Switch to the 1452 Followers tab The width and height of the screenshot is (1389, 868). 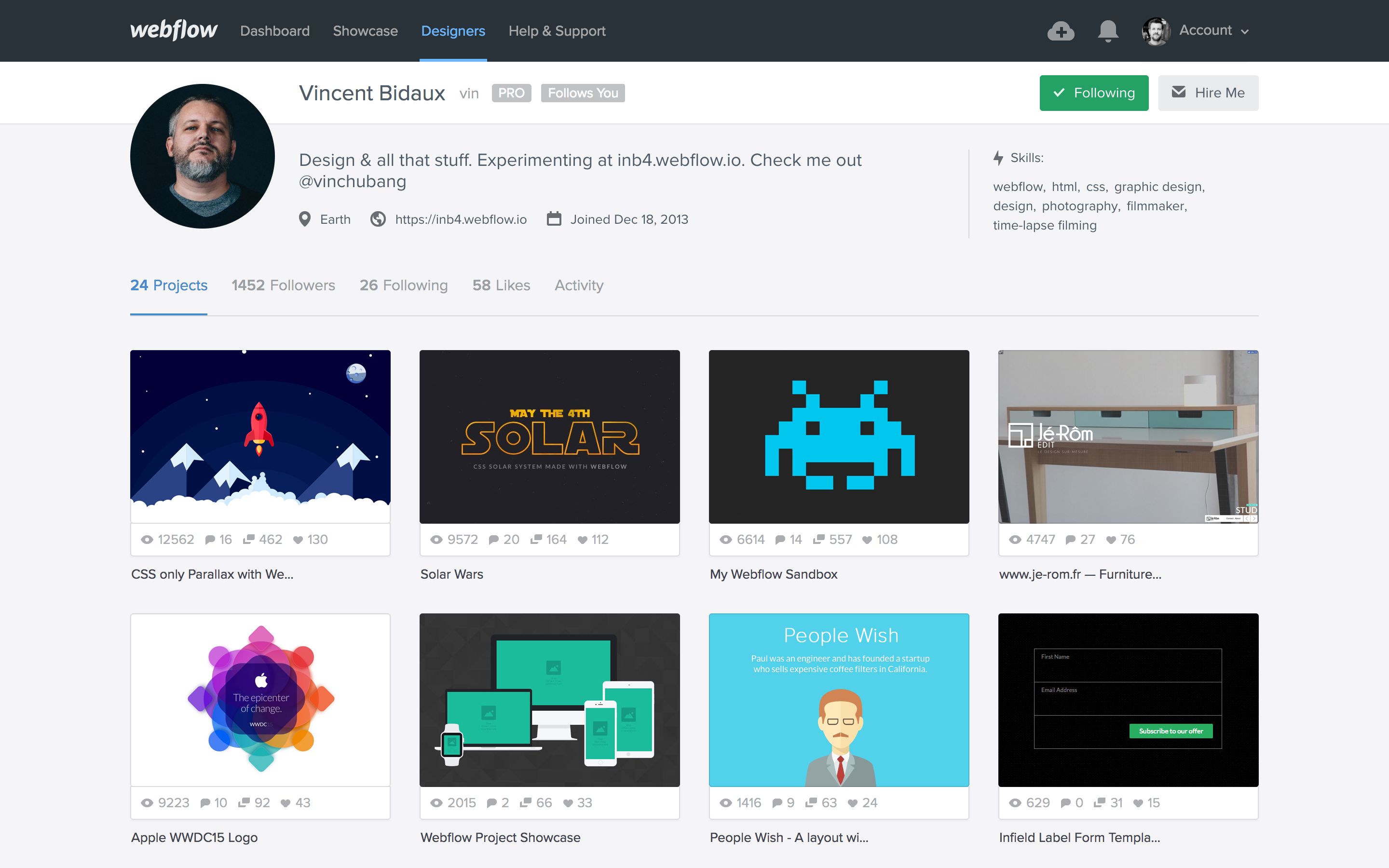283,285
